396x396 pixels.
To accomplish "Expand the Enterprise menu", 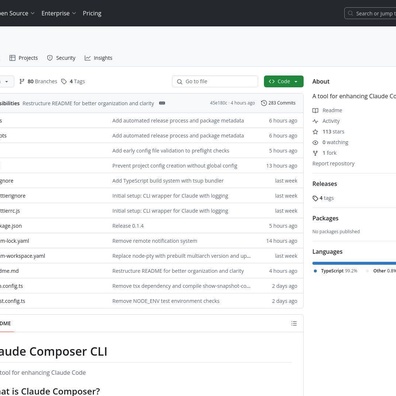I will [x=59, y=13].
